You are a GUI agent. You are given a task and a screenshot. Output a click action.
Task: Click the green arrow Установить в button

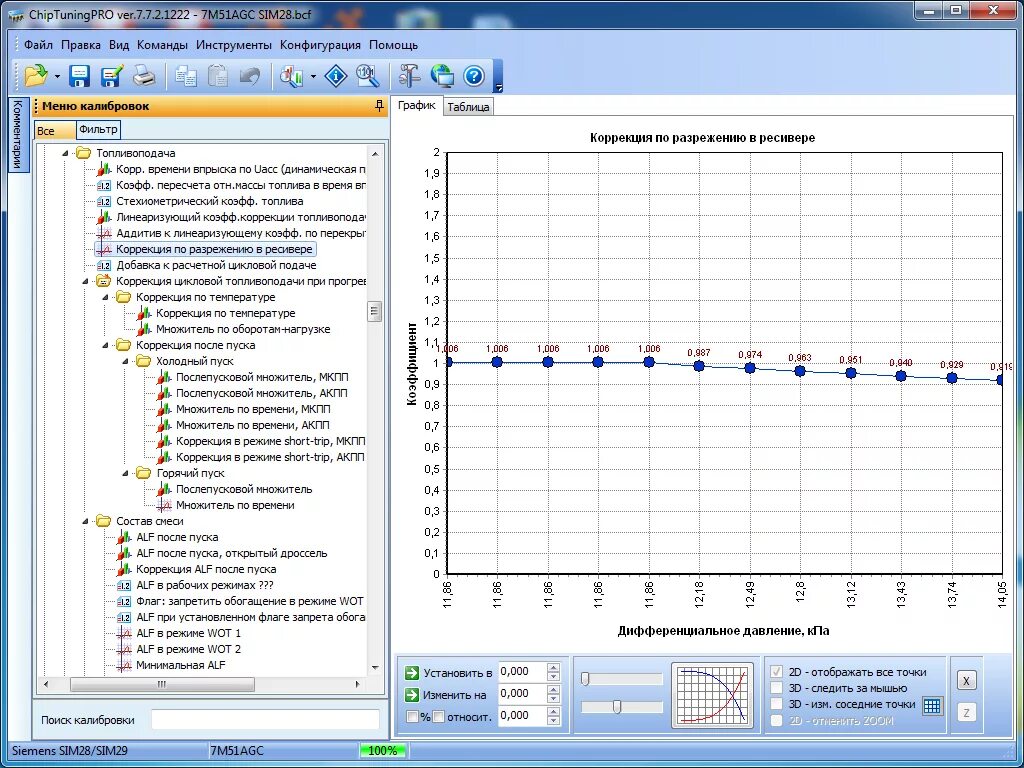tap(411, 672)
